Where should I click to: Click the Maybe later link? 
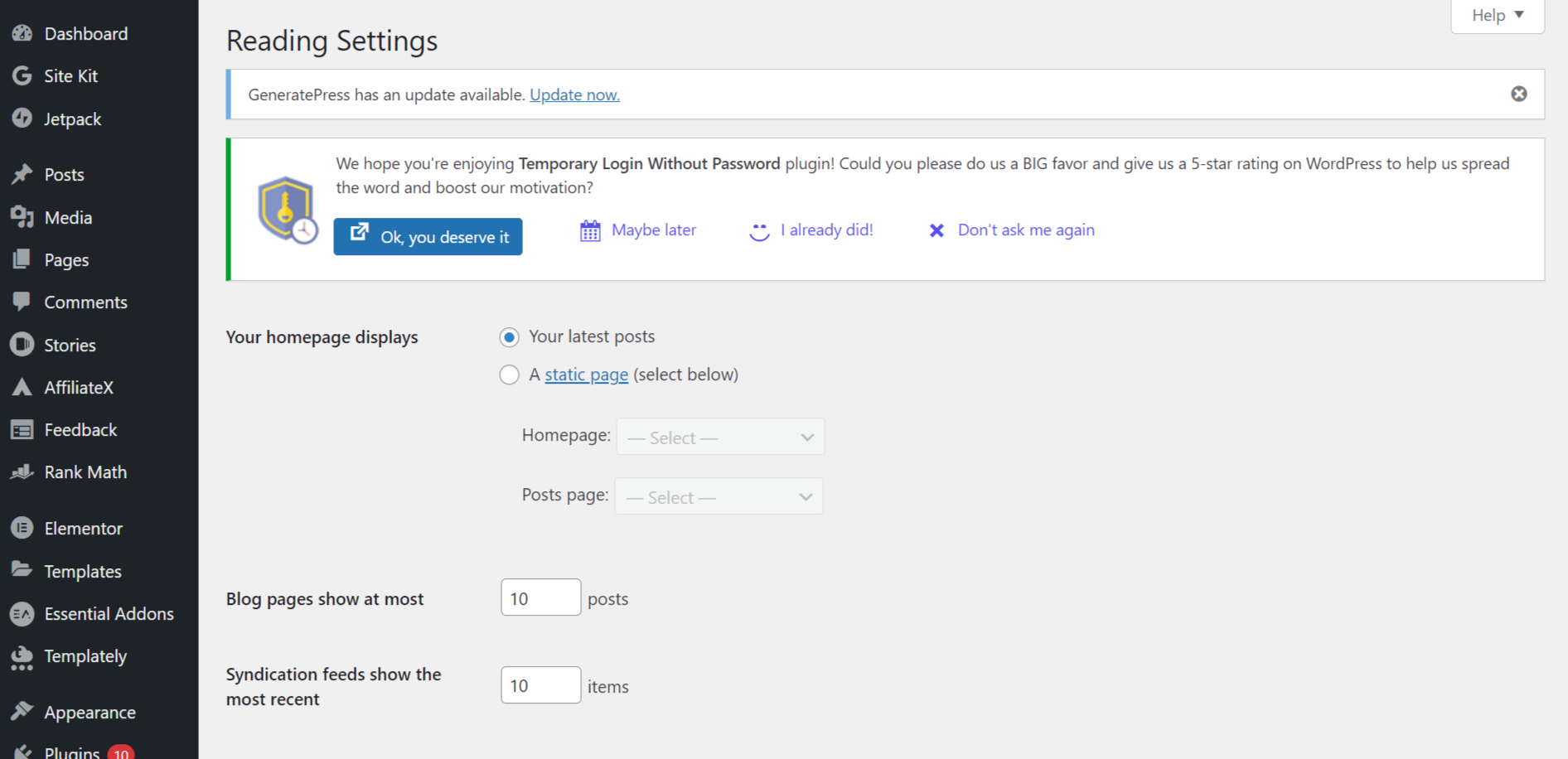pyautogui.click(x=654, y=230)
